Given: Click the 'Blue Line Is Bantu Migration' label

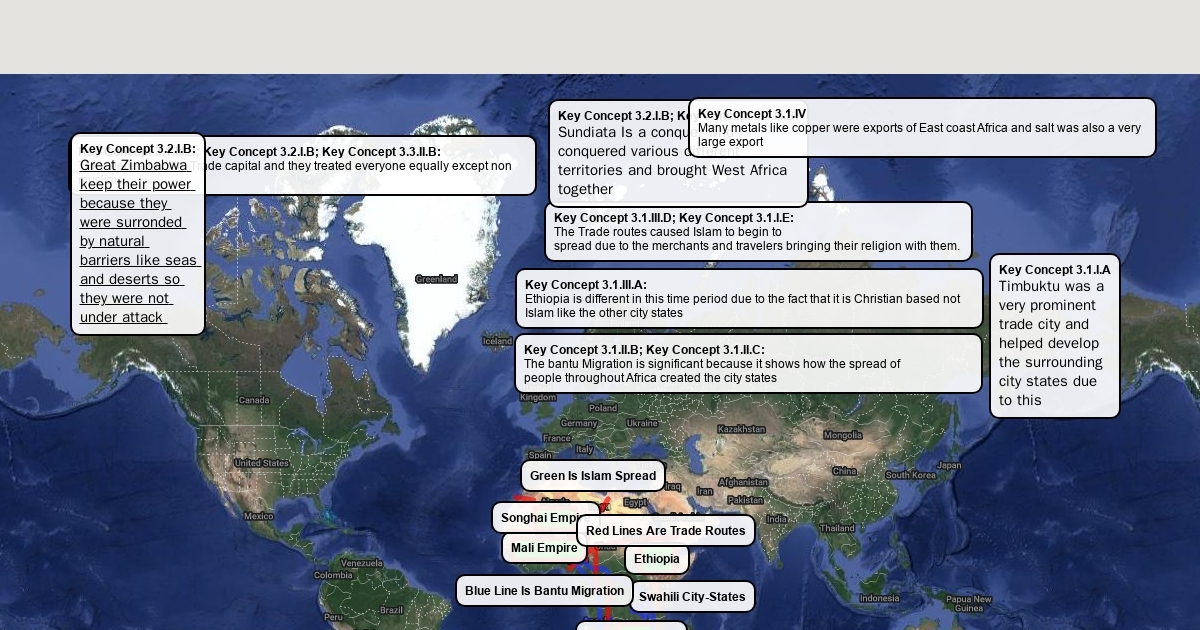Looking at the screenshot, I should click(544, 591).
